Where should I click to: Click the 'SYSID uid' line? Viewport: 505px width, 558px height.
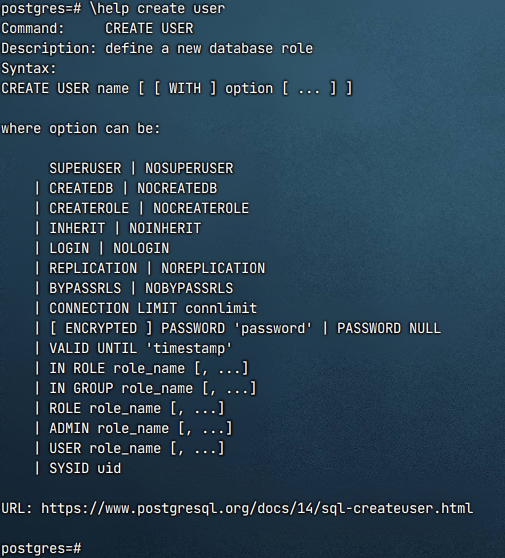pyautogui.click(x=85, y=468)
